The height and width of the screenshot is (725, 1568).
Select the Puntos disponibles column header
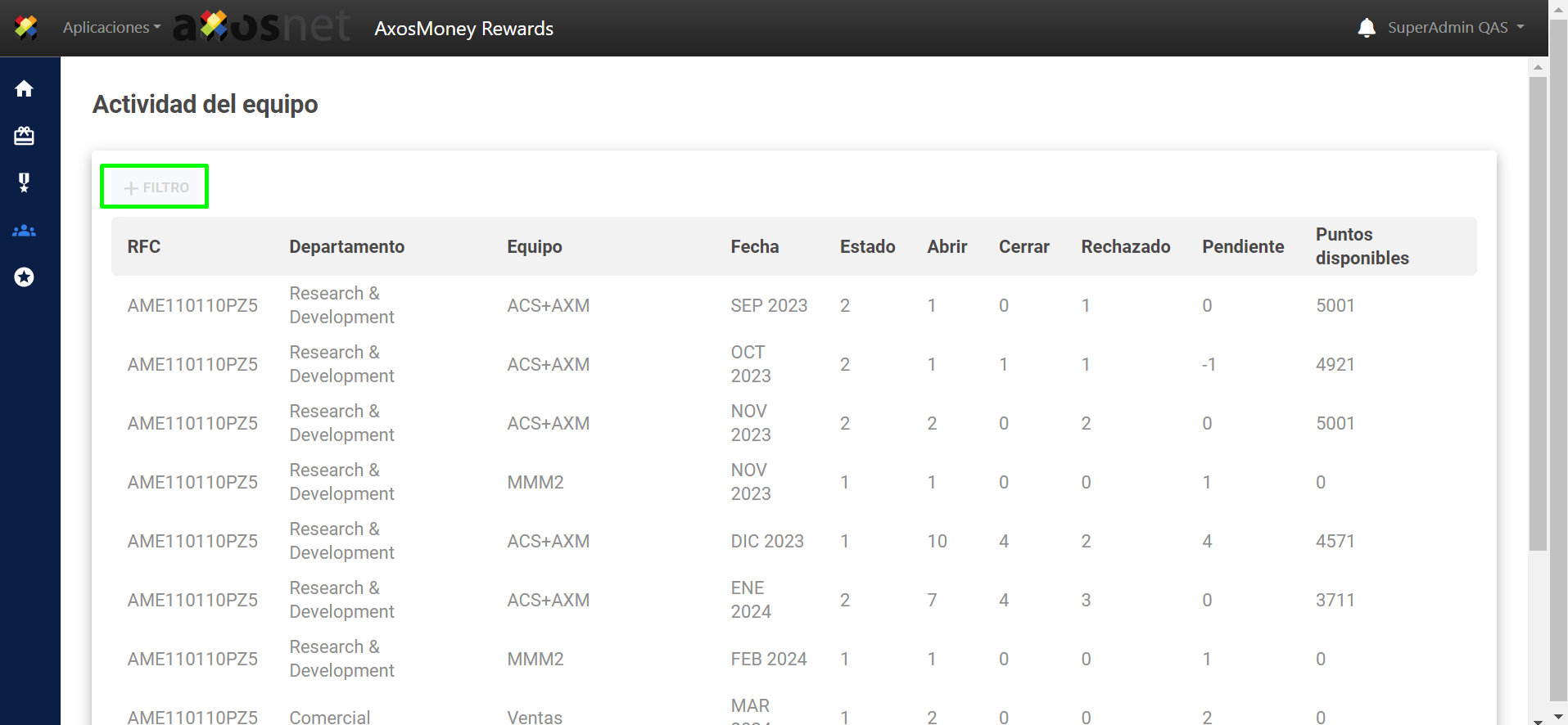1362,246
